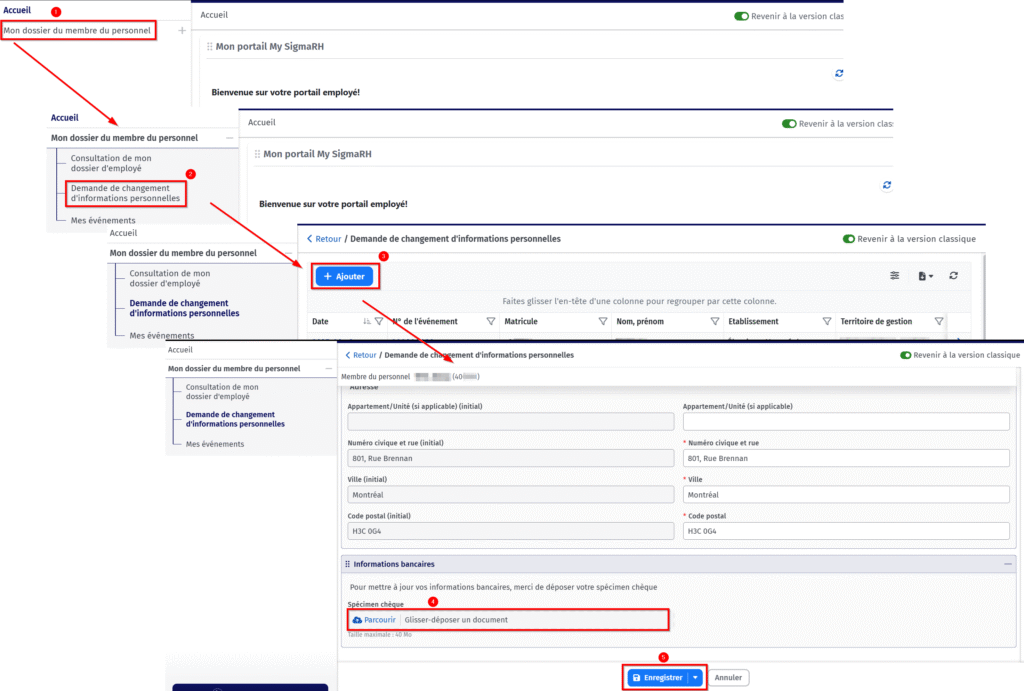The image size is (1024, 691).
Task: Click the Annuler button
Action: point(728,677)
